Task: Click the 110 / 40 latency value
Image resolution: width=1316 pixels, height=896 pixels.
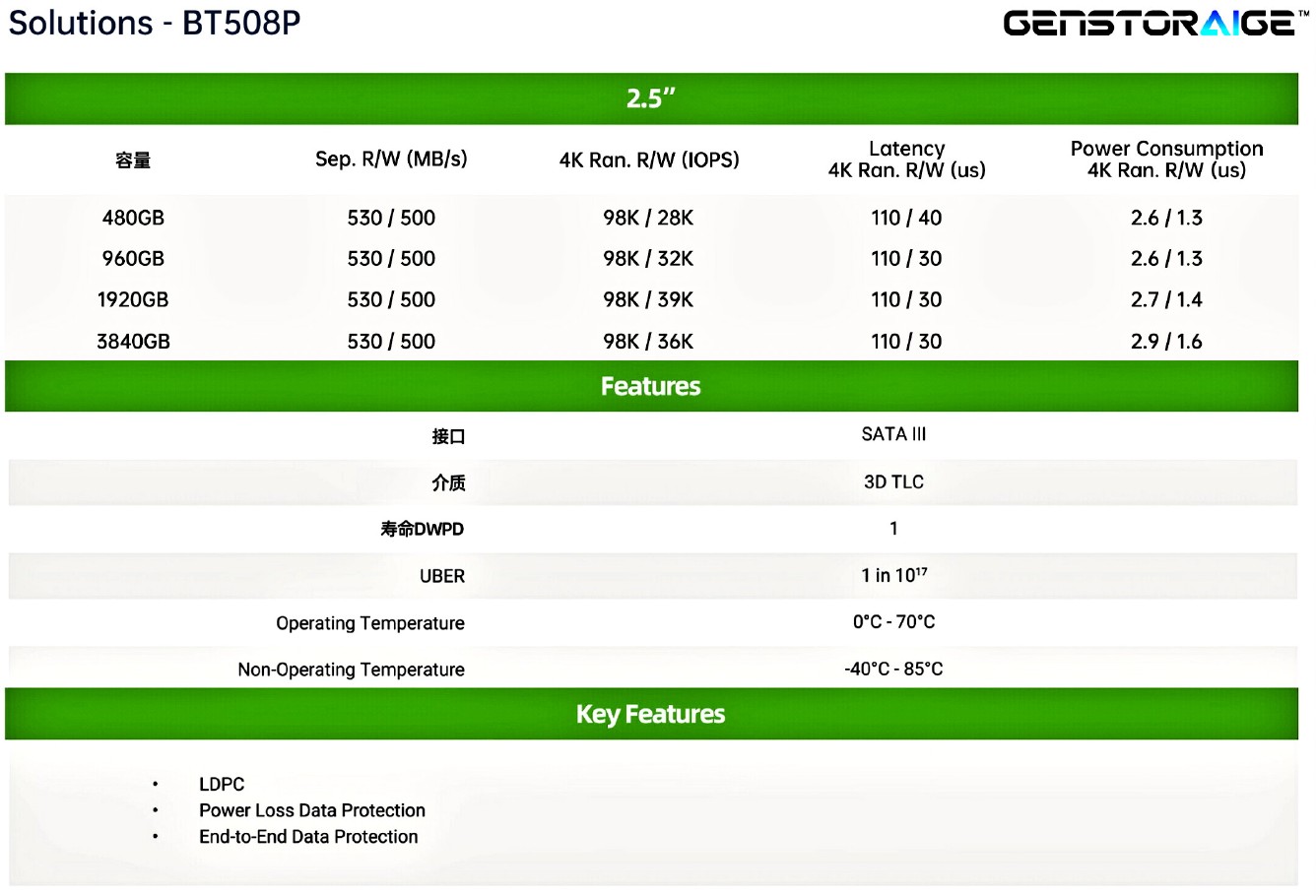Action: point(906,218)
